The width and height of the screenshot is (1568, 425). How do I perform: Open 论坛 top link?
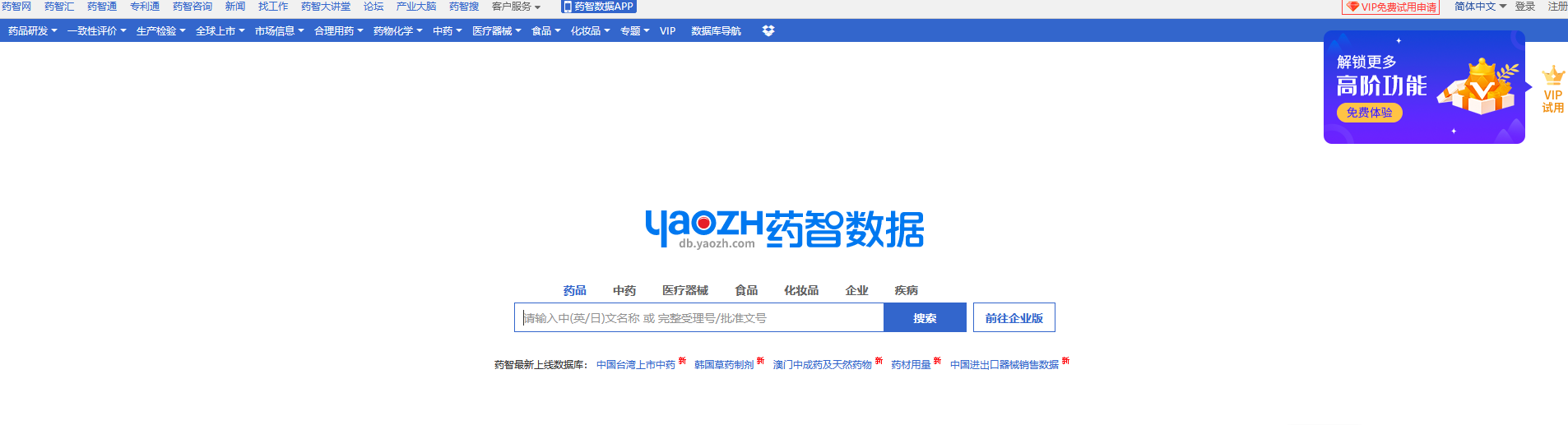(373, 7)
